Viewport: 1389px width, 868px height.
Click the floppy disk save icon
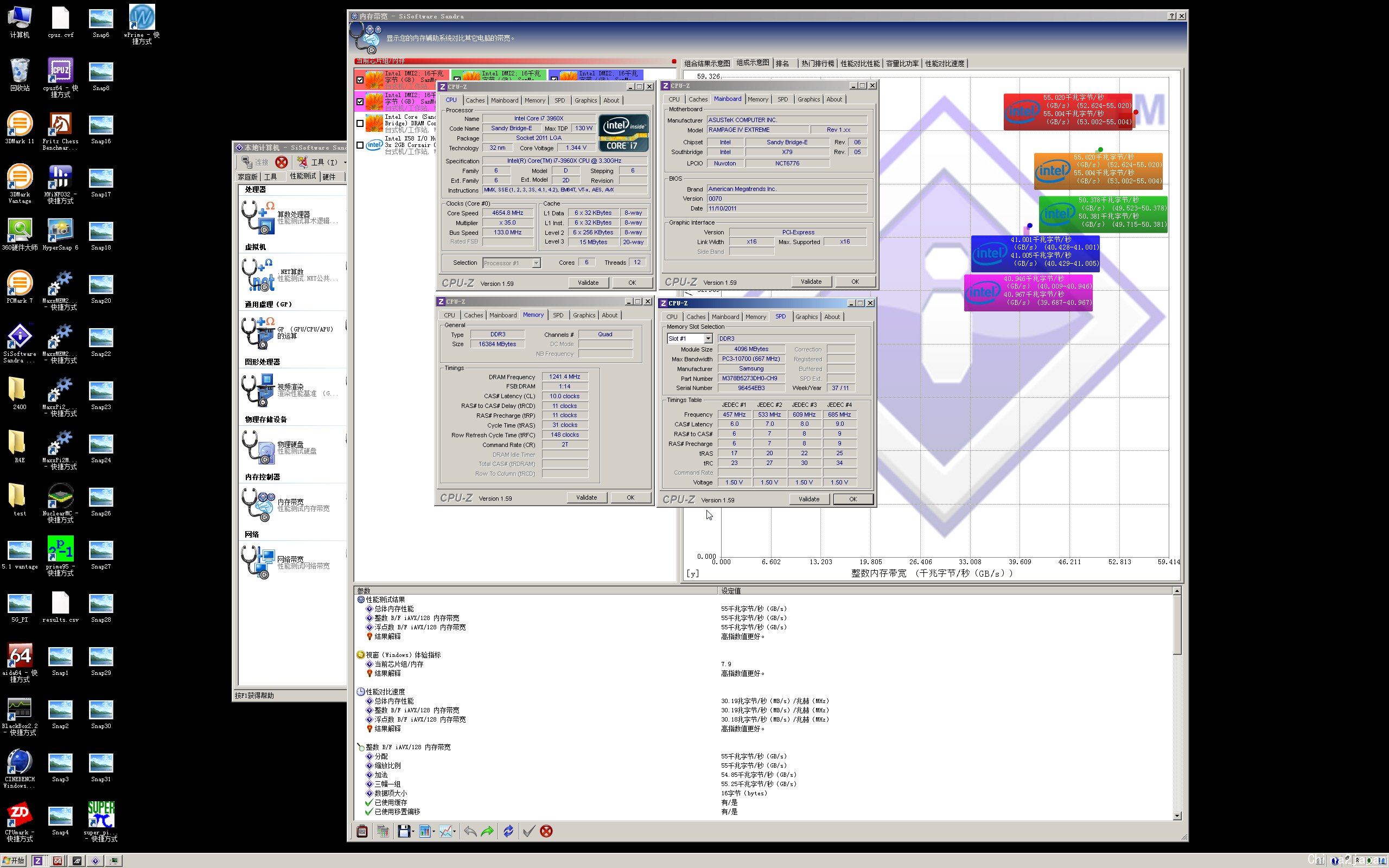click(404, 831)
